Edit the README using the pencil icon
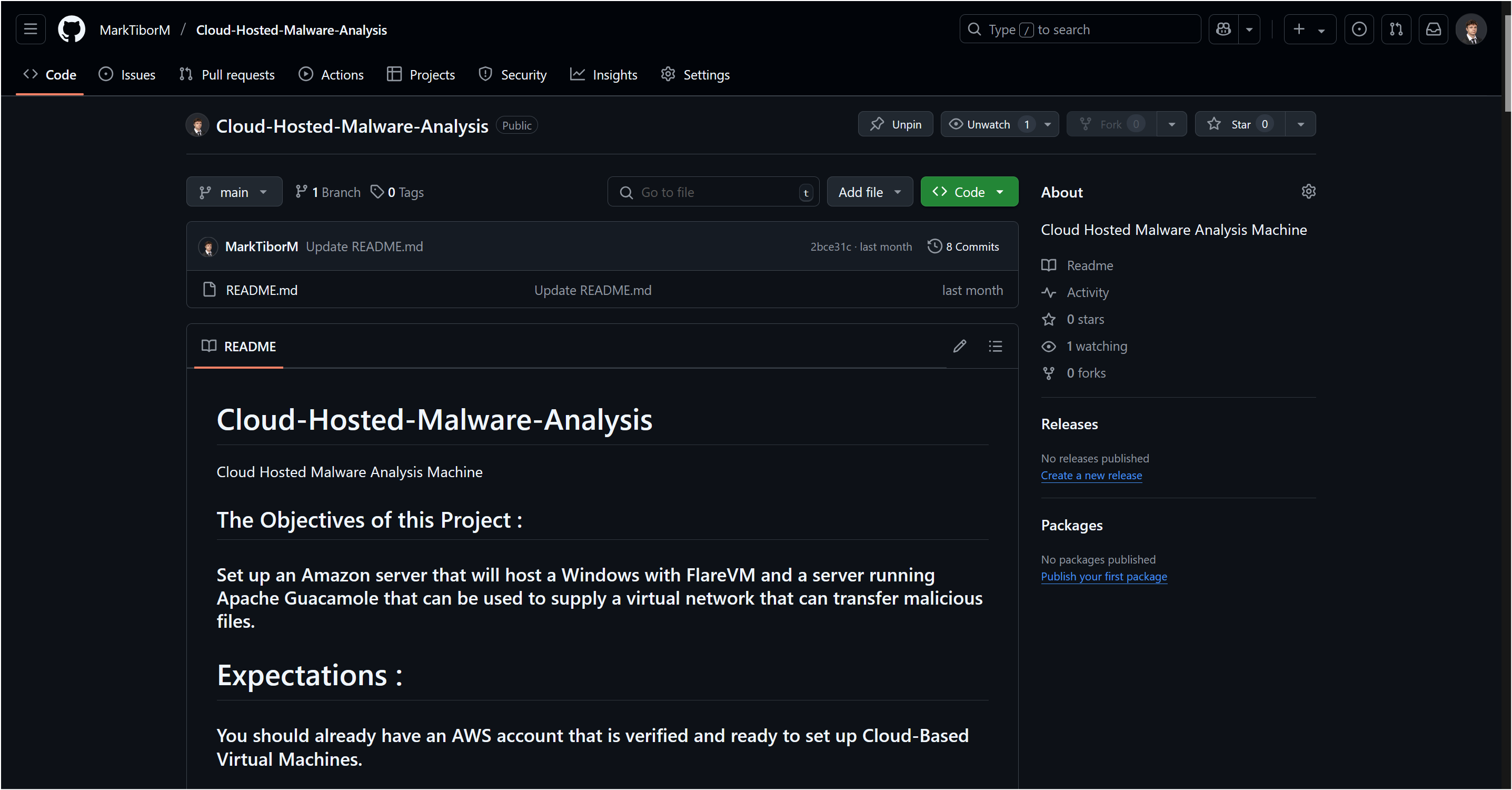Viewport: 1512px width, 790px height. pos(960,346)
